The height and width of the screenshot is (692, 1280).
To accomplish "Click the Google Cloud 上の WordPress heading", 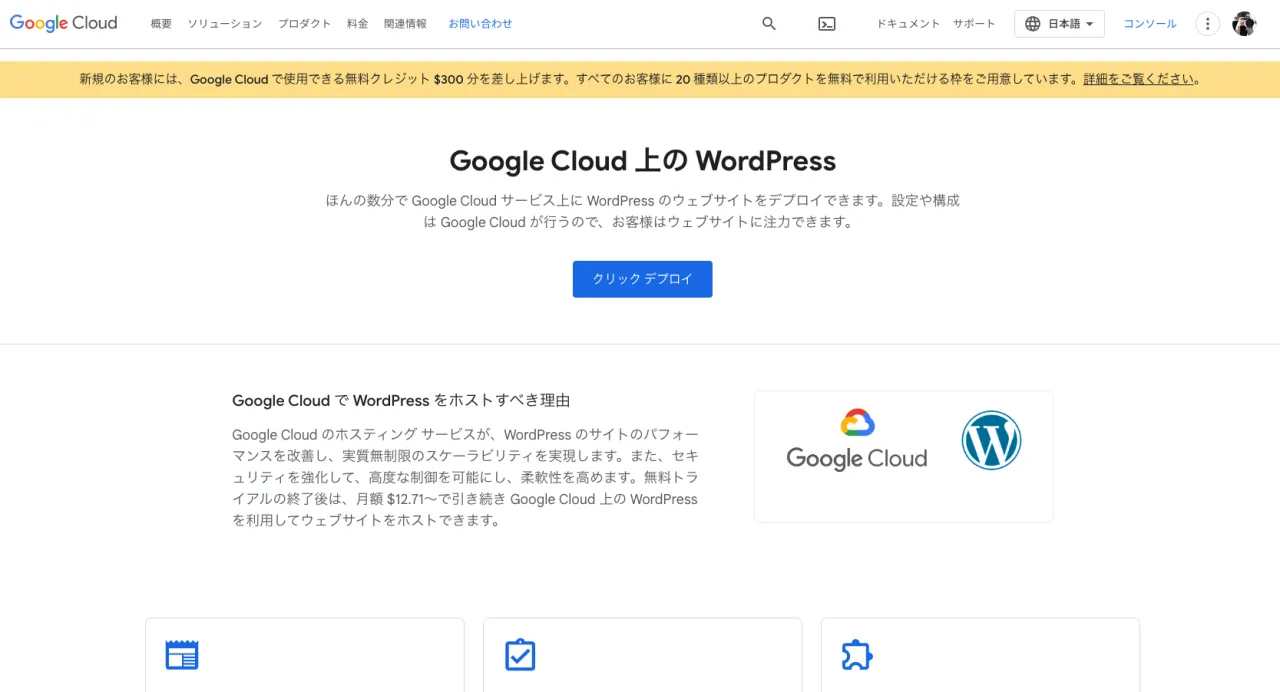I will tap(642, 161).
